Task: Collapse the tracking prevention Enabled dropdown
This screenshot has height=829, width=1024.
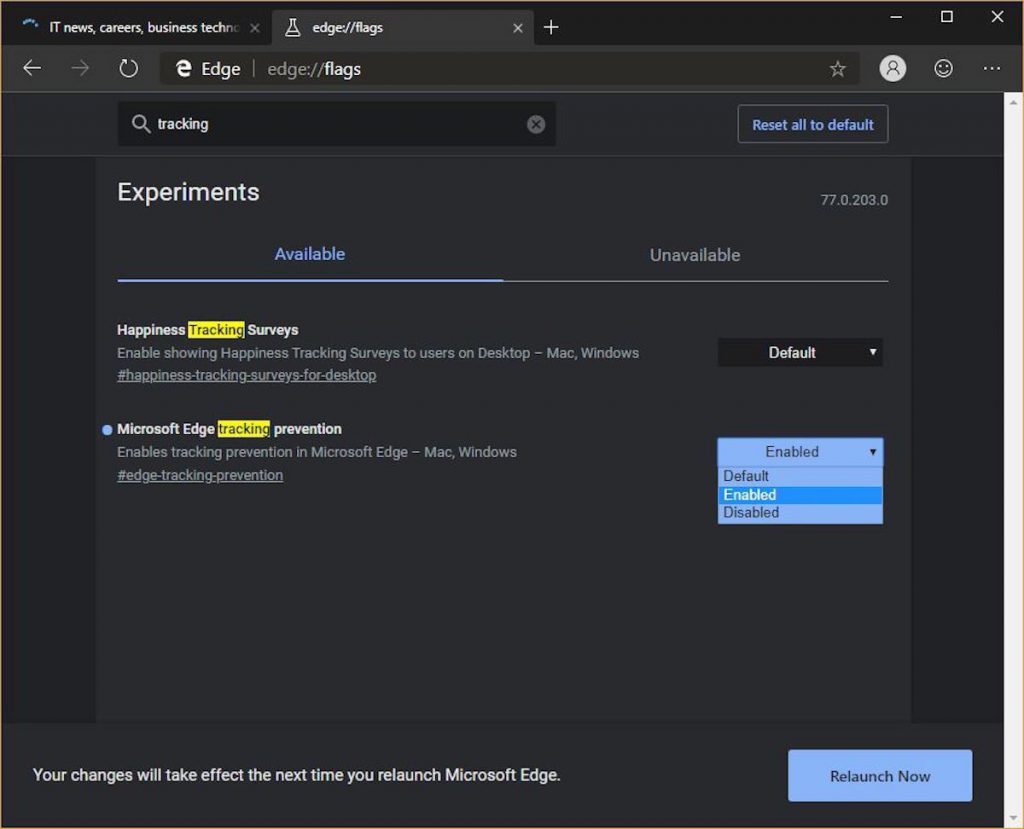Action: click(800, 452)
